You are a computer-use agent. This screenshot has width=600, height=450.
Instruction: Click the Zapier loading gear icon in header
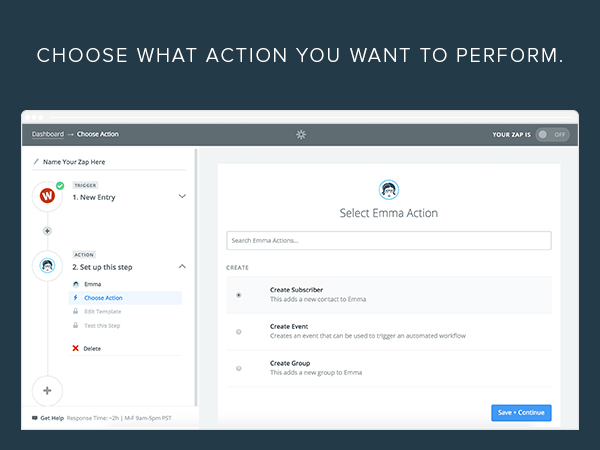coord(301,134)
